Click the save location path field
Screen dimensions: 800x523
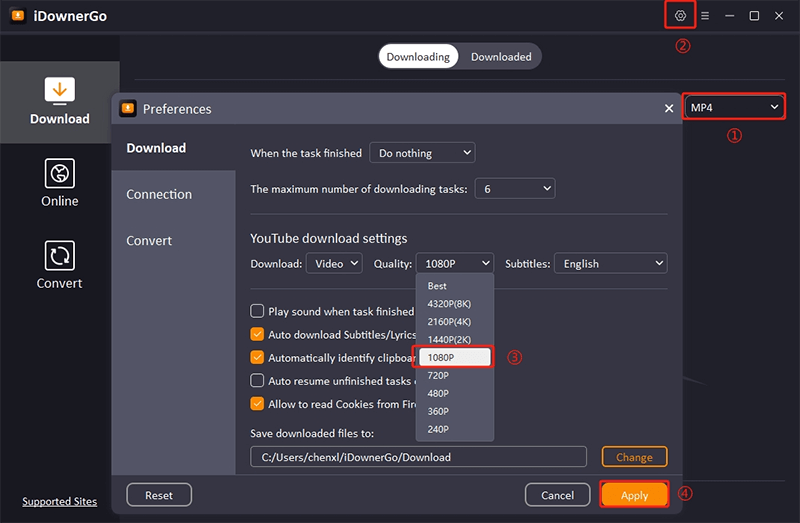coord(418,457)
